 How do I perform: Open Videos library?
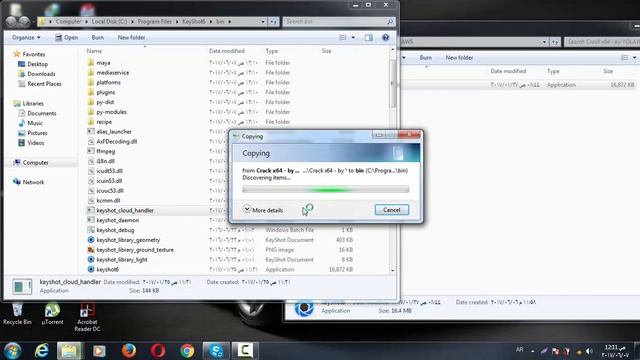pyautogui.click(x=36, y=143)
